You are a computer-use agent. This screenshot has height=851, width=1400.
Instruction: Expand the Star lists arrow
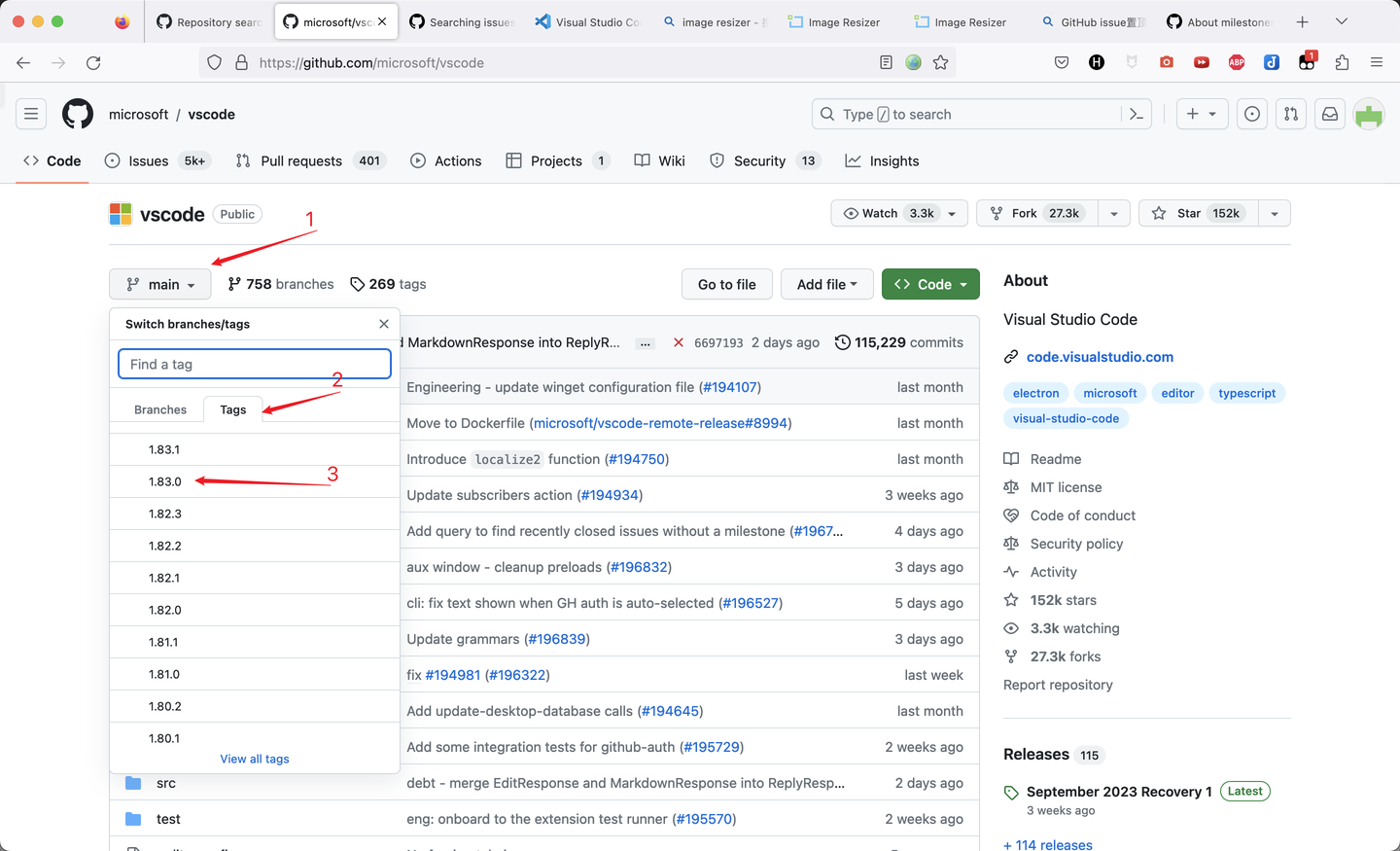coord(1275,213)
